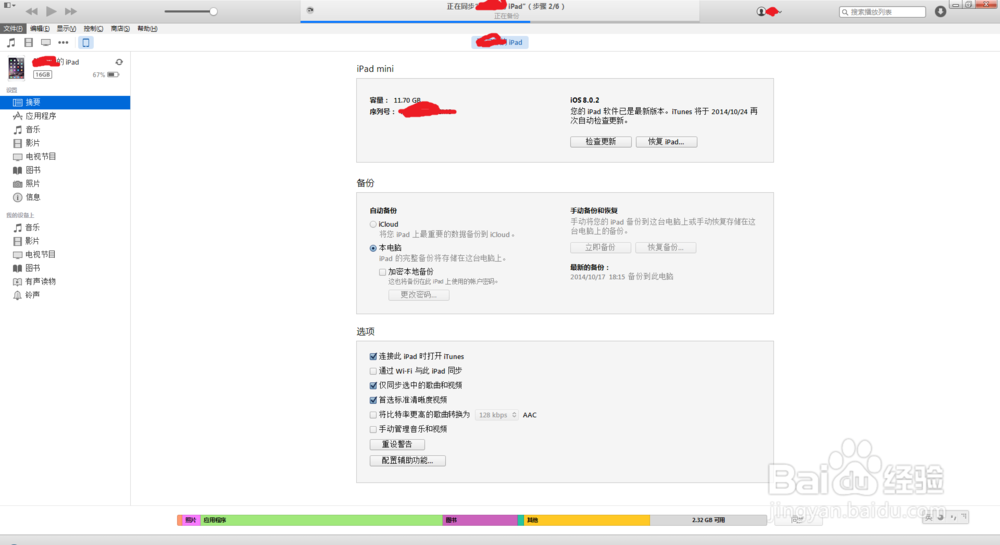Switch to the movies library icon

click(x=28, y=43)
